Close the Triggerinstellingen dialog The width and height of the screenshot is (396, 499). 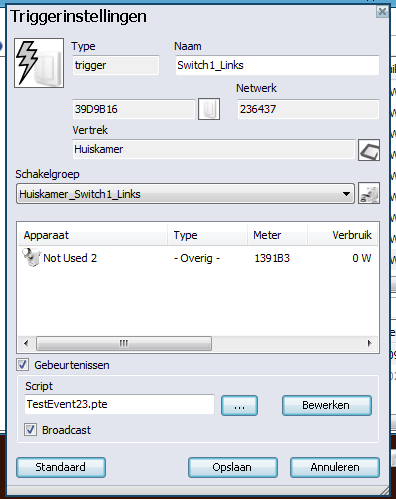coord(382,12)
